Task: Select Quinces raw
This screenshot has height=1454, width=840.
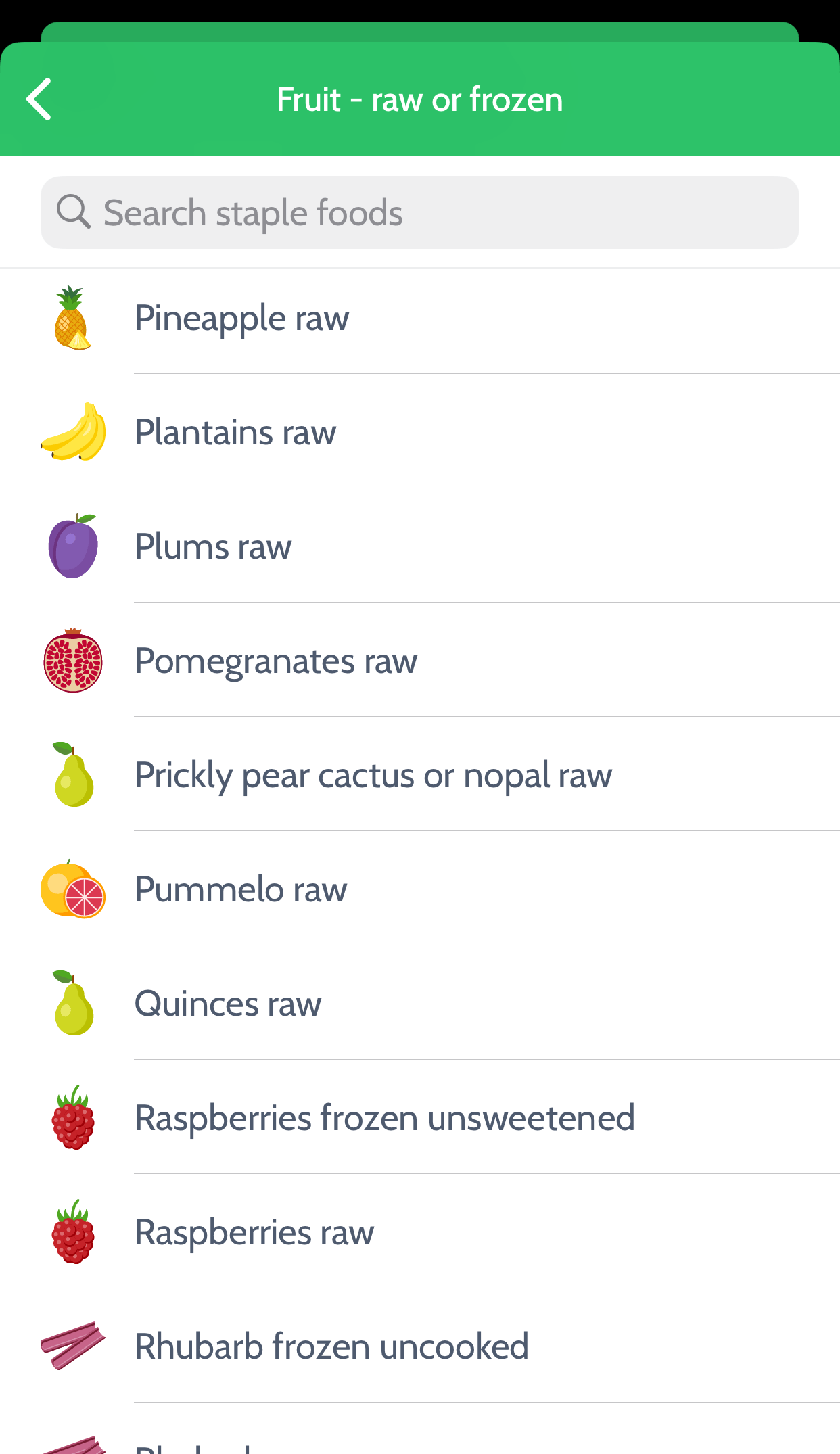Action: (x=228, y=1004)
